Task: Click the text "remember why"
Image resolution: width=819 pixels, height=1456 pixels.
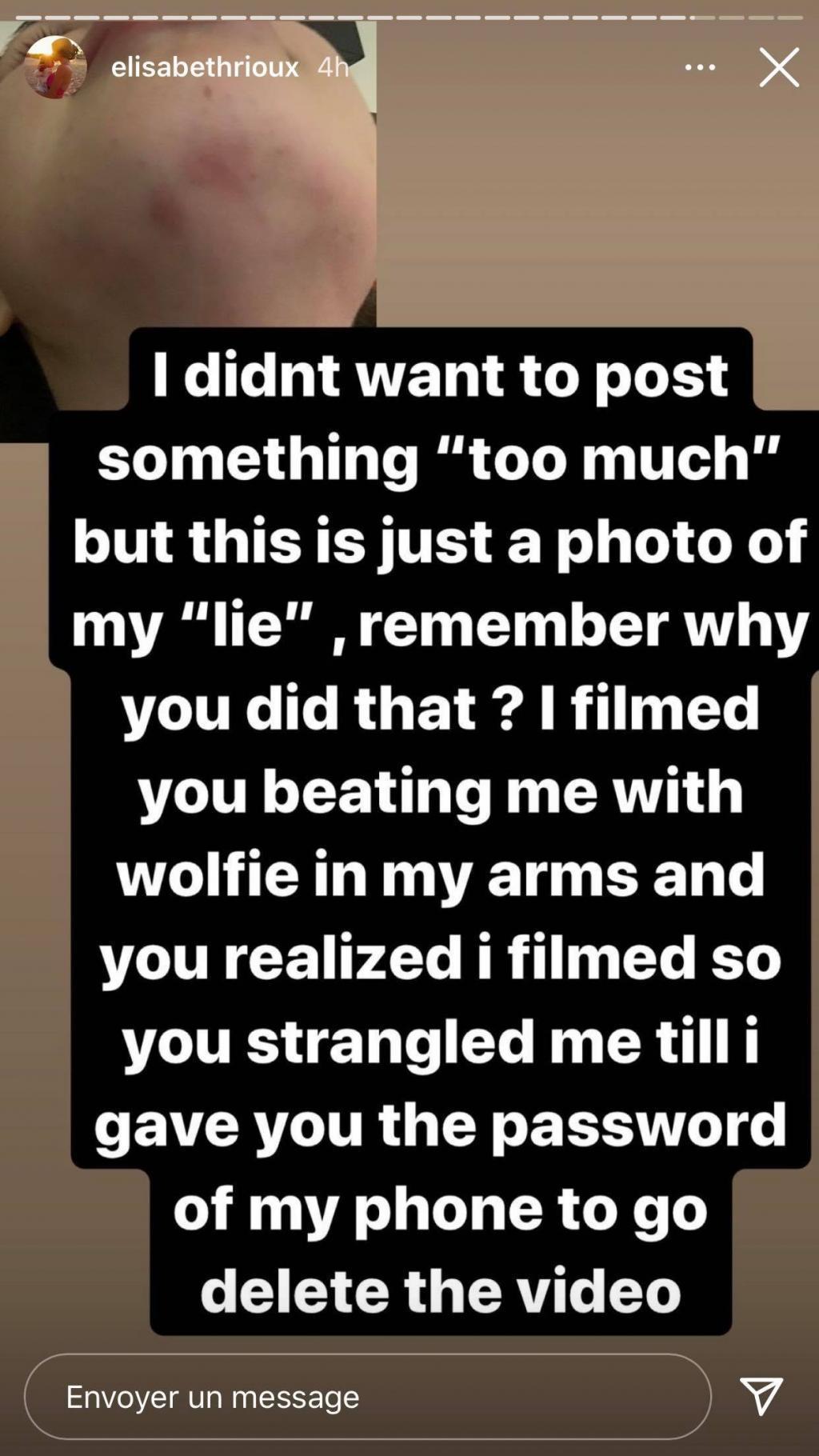Action: click(x=584, y=624)
